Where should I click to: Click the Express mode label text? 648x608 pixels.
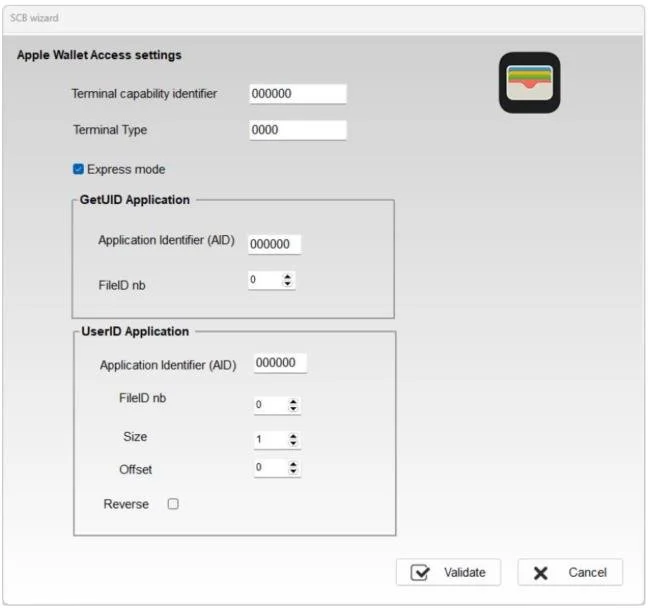coord(126,169)
